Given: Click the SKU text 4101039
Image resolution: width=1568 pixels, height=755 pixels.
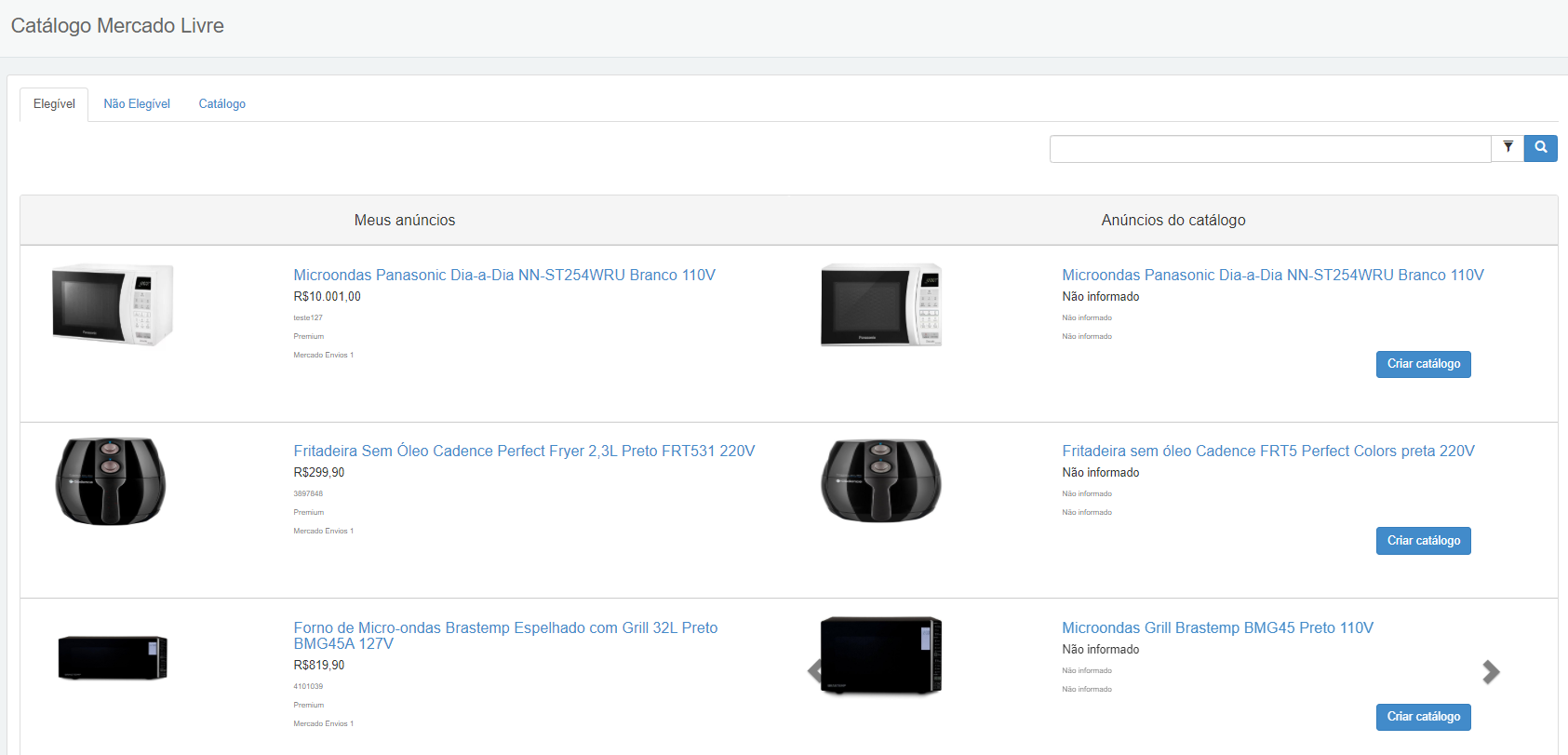Looking at the screenshot, I should pyautogui.click(x=308, y=687).
